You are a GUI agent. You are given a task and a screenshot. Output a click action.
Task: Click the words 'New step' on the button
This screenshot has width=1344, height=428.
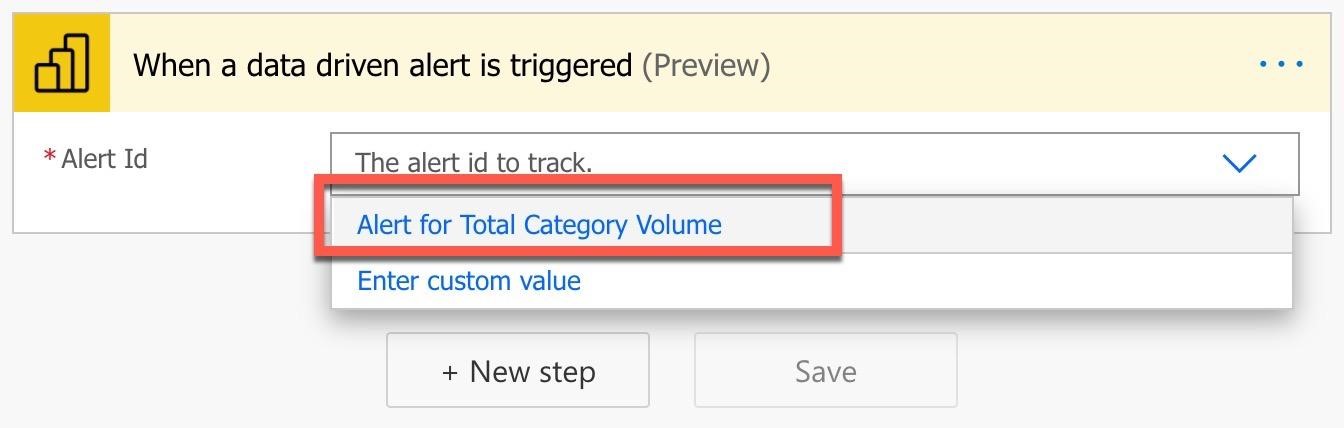[x=532, y=372]
